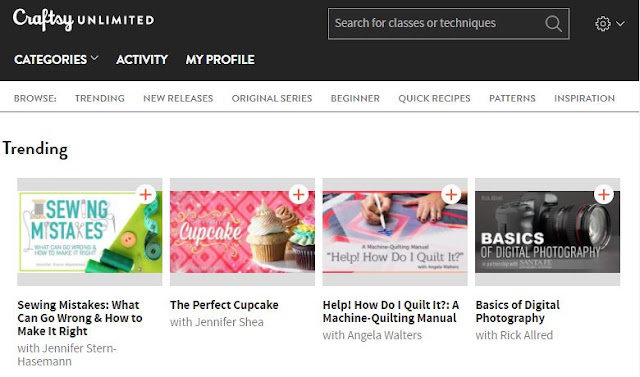Open the Sewing Mistakes thumbnail
Viewport: 640px width, 377px height.
[90, 232]
